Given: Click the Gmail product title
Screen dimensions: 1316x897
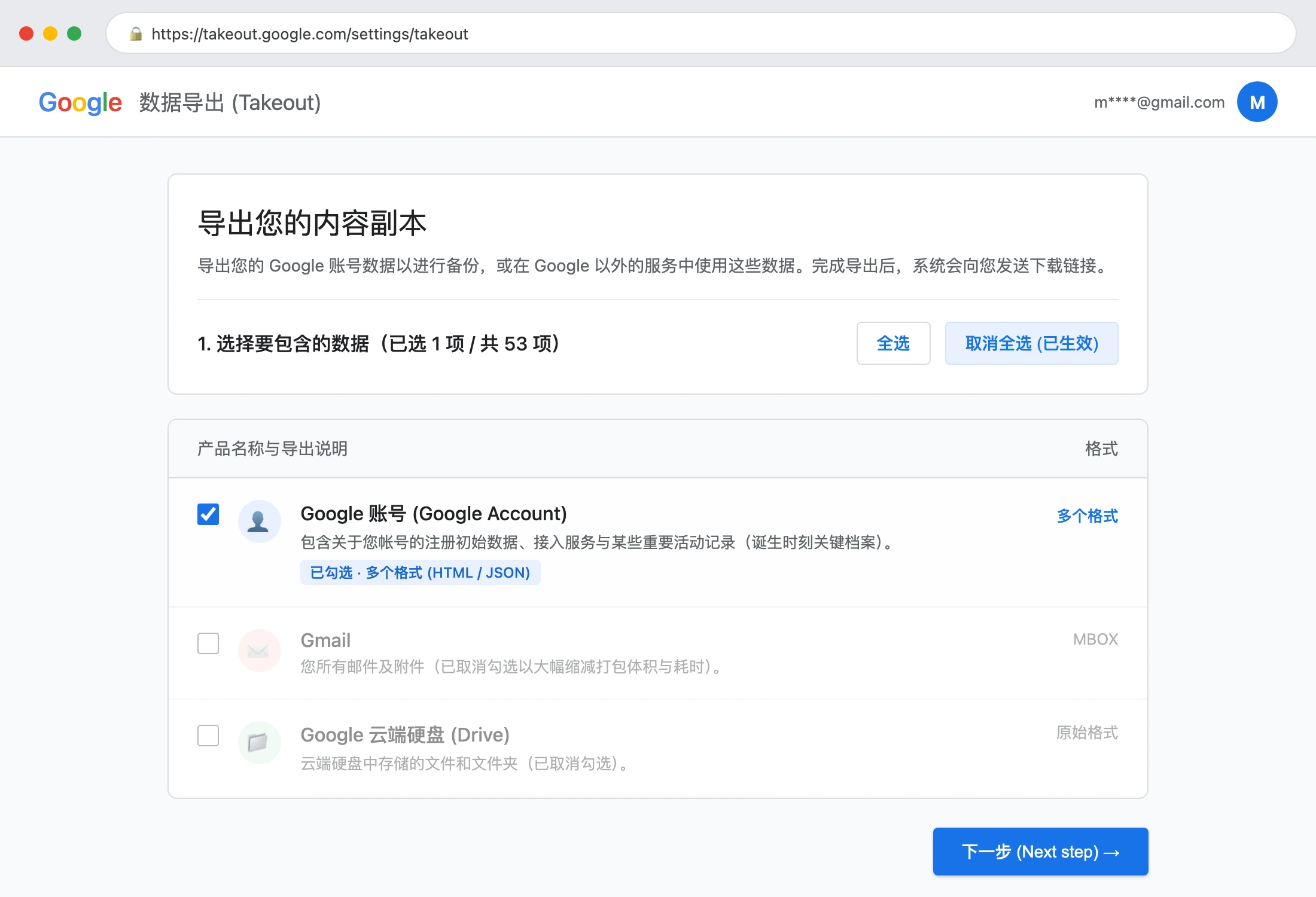Looking at the screenshot, I should pos(325,640).
